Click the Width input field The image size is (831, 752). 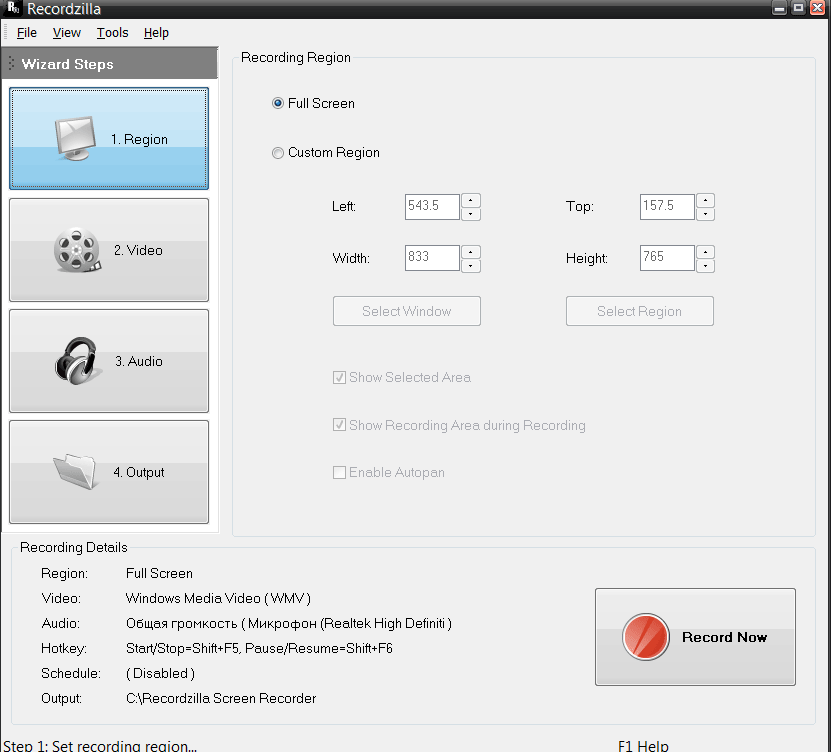click(432, 258)
